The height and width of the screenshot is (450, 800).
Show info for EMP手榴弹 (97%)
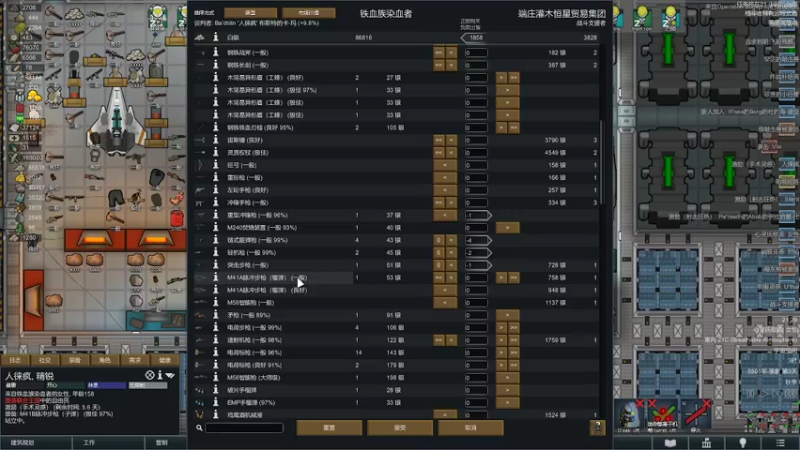pos(216,403)
